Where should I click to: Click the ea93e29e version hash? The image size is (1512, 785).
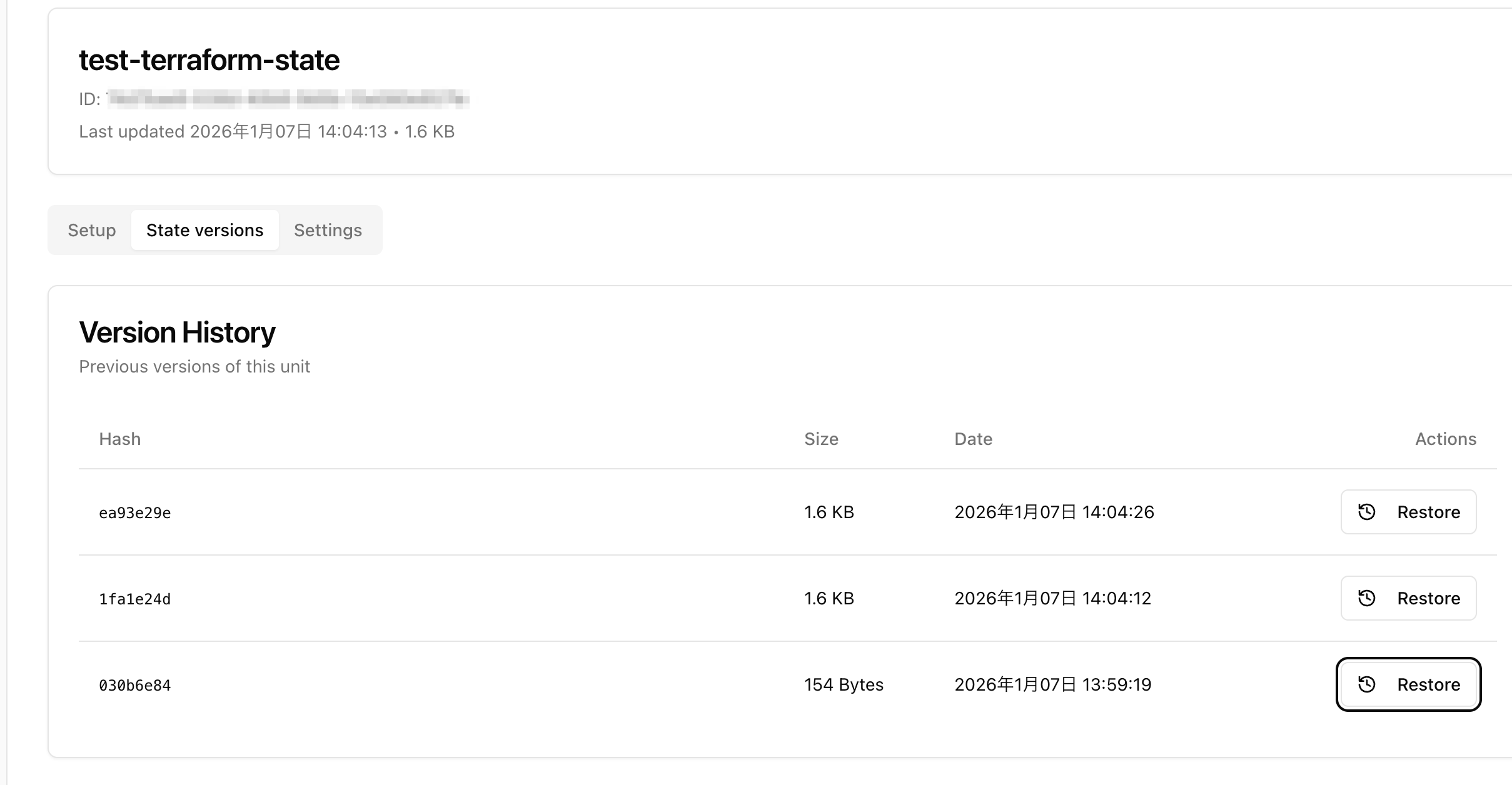point(135,513)
